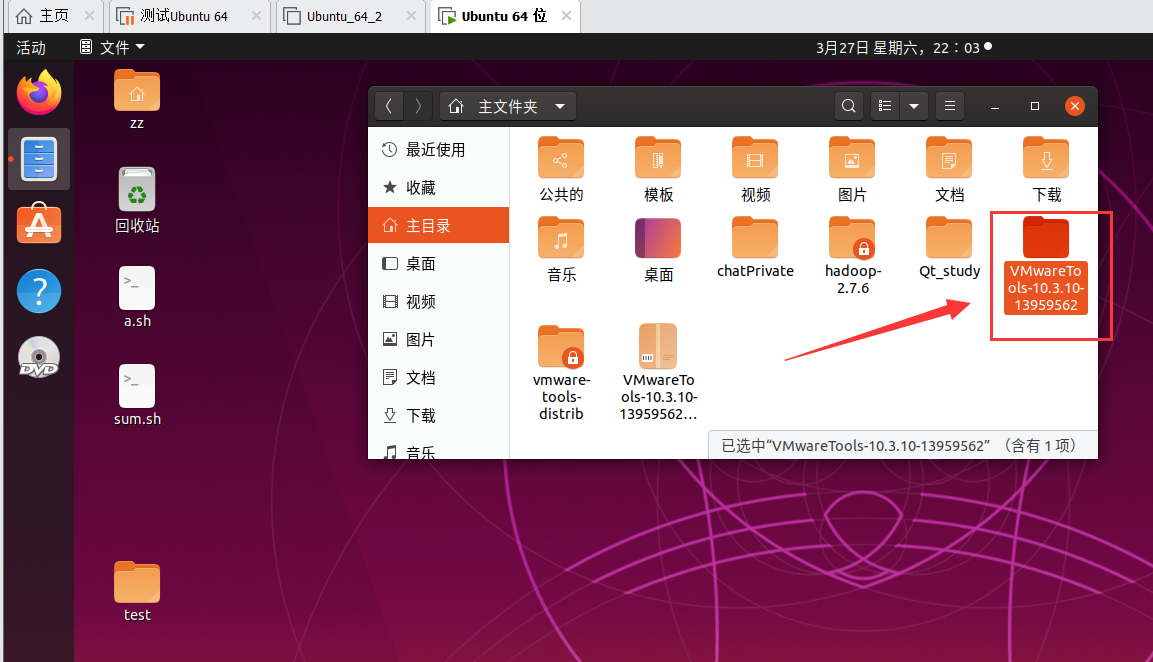Select the 公共的 folder

pos(561,170)
